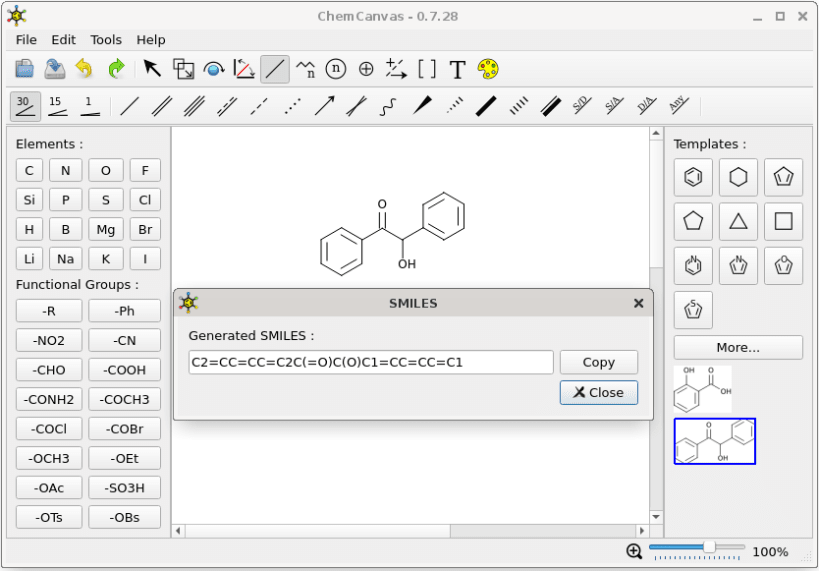819x571 pixels.
Task: Select the Rotate tool icon
Action: click(214, 69)
